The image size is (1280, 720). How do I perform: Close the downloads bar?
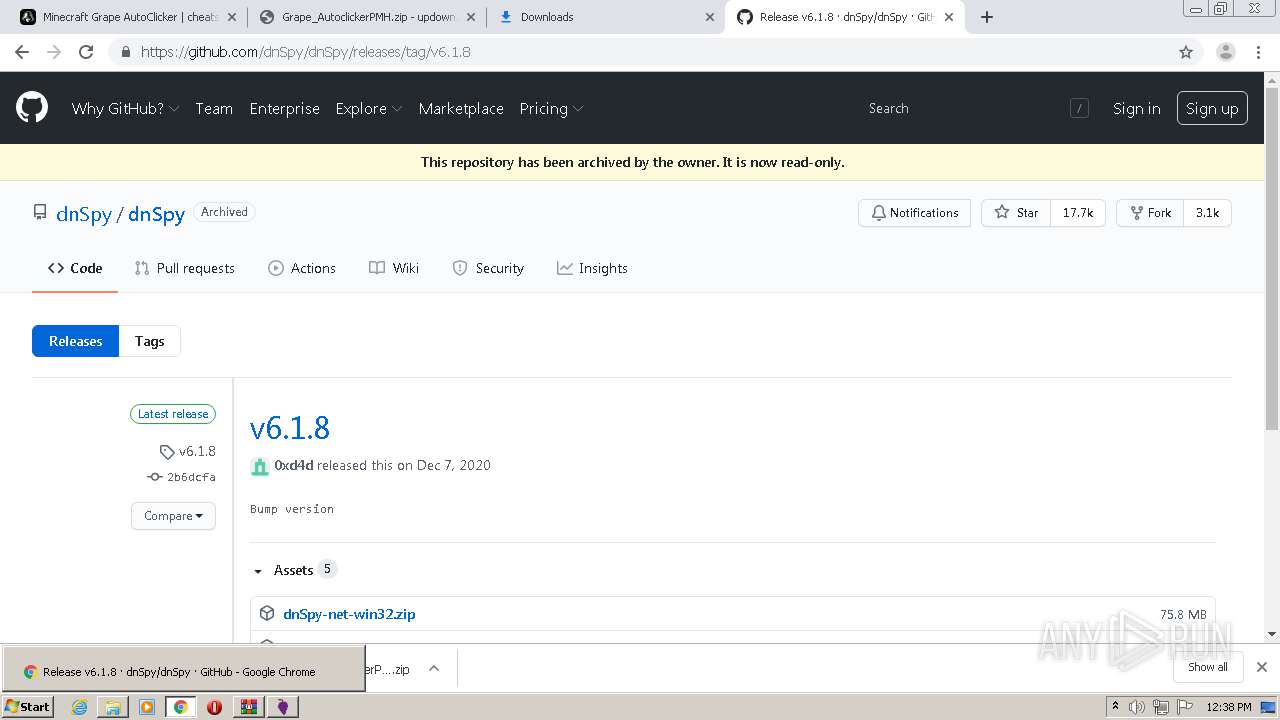click(x=1262, y=667)
